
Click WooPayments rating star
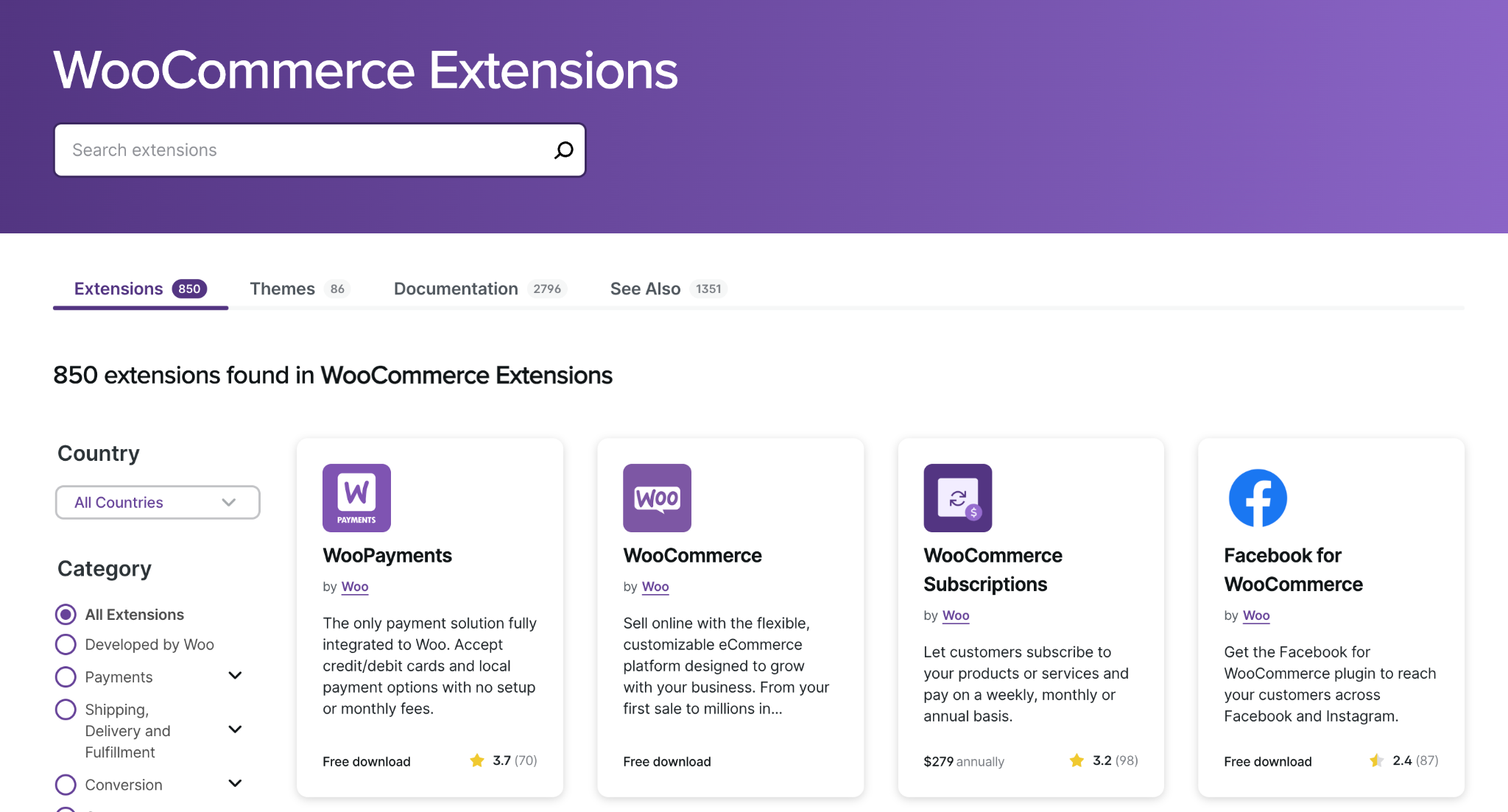click(x=477, y=760)
